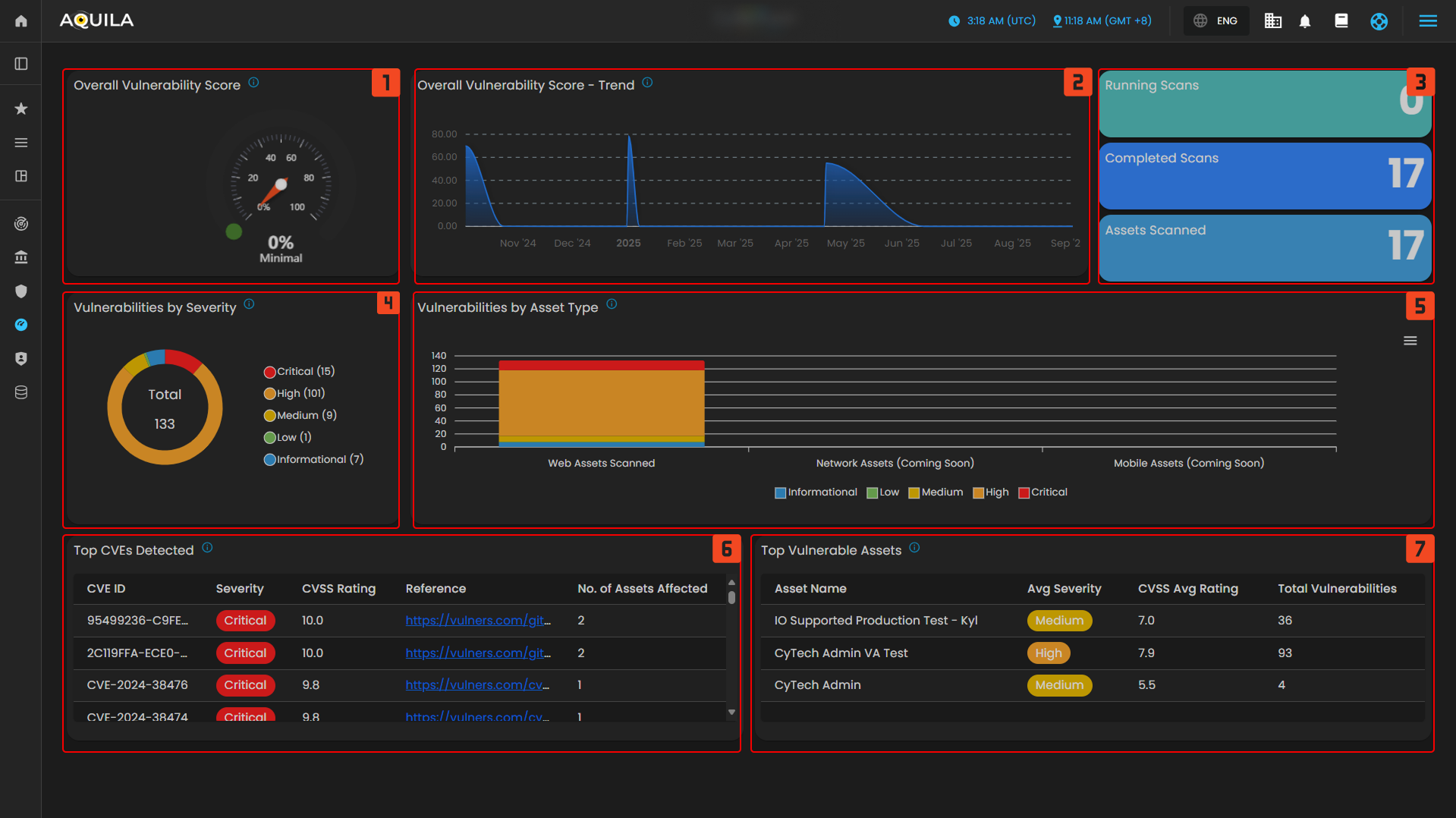
Task: Expand the top-right hamburger menu
Action: [x=1427, y=21]
